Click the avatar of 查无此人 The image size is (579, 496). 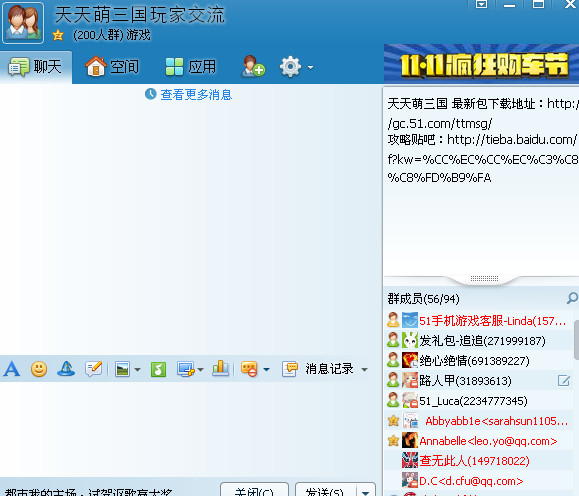point(410,460)
